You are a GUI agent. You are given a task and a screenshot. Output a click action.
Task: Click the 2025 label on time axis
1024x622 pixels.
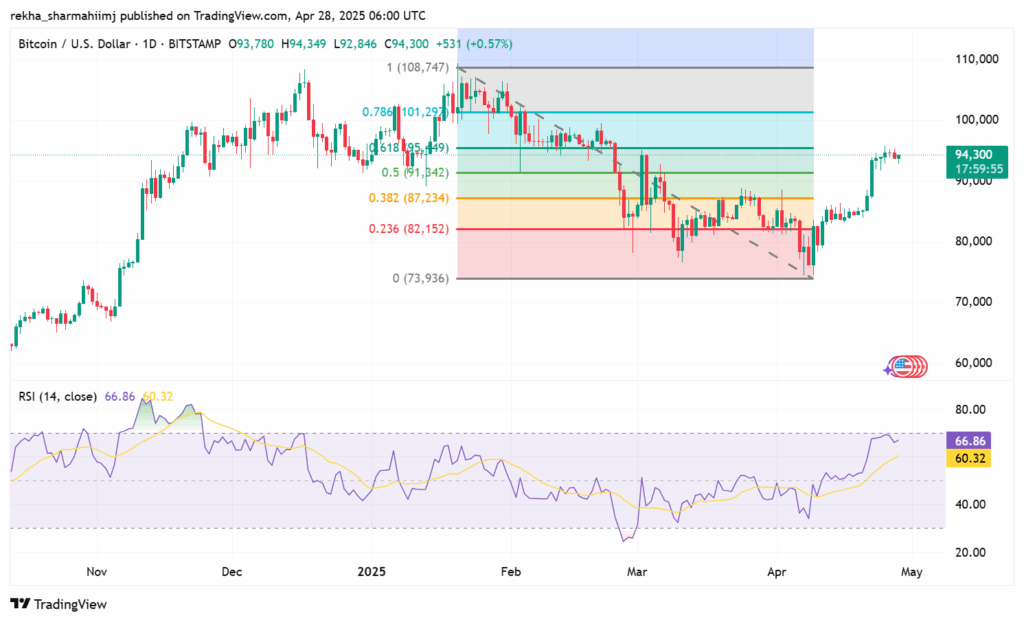pyautogui.click(x=371, y=573)
